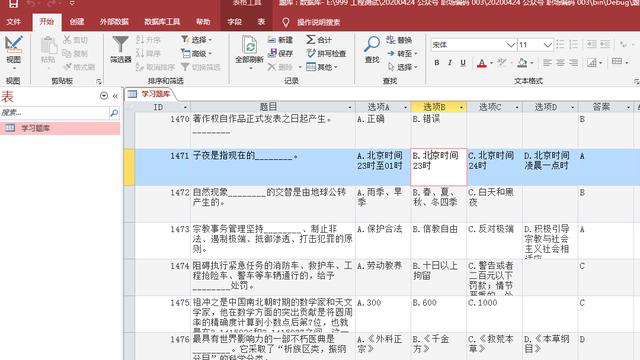The height and width of the screenshot is (360, 640).
Task: Select the row selector for record 1471
Action: point(129,167)
